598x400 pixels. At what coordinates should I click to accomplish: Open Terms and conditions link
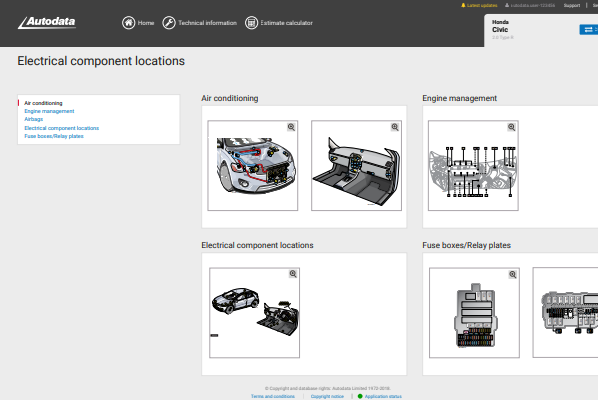pos(273,397)
